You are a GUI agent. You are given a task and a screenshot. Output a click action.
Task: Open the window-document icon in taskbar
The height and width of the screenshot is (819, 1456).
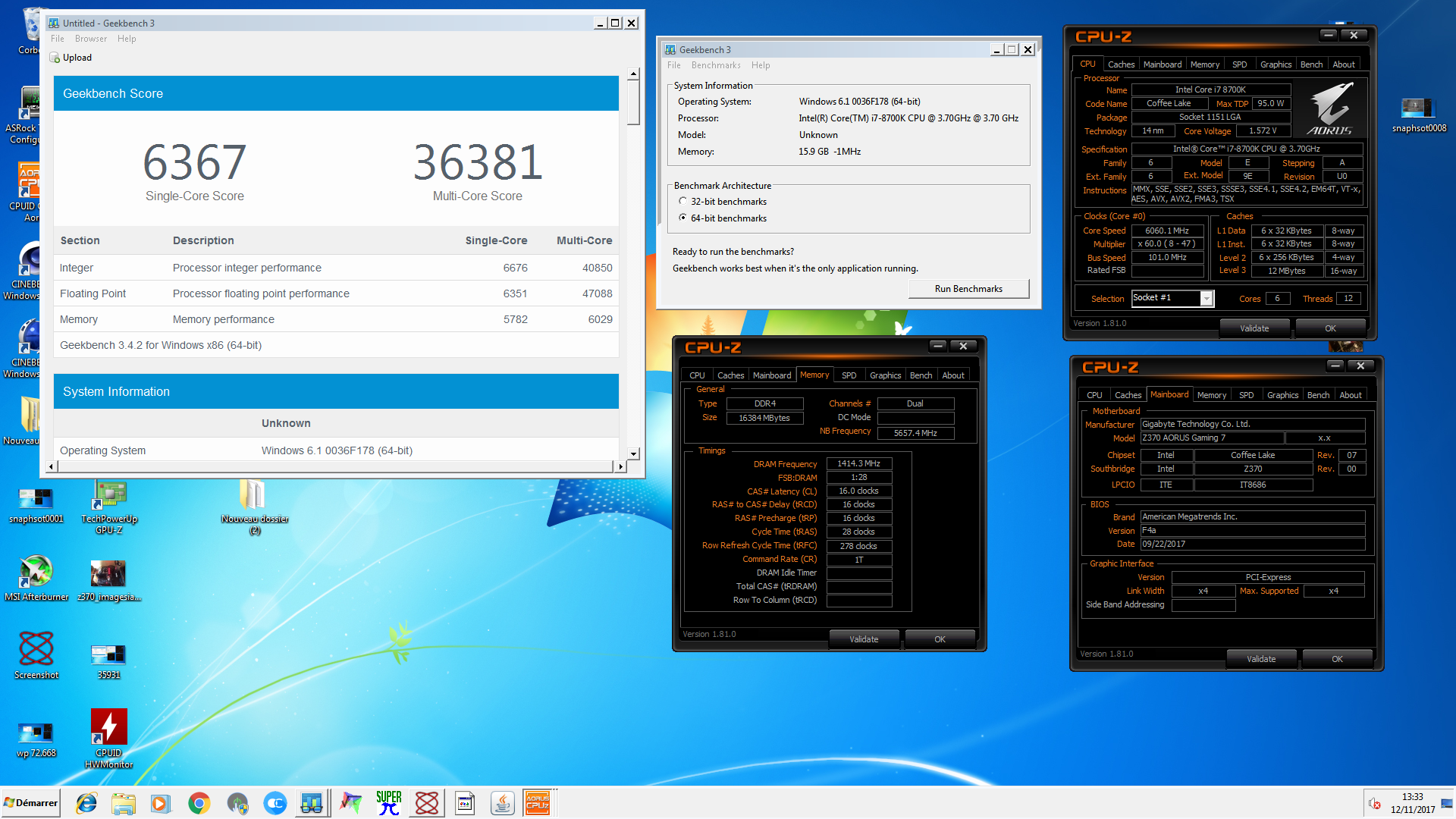(x=465, y=803)
